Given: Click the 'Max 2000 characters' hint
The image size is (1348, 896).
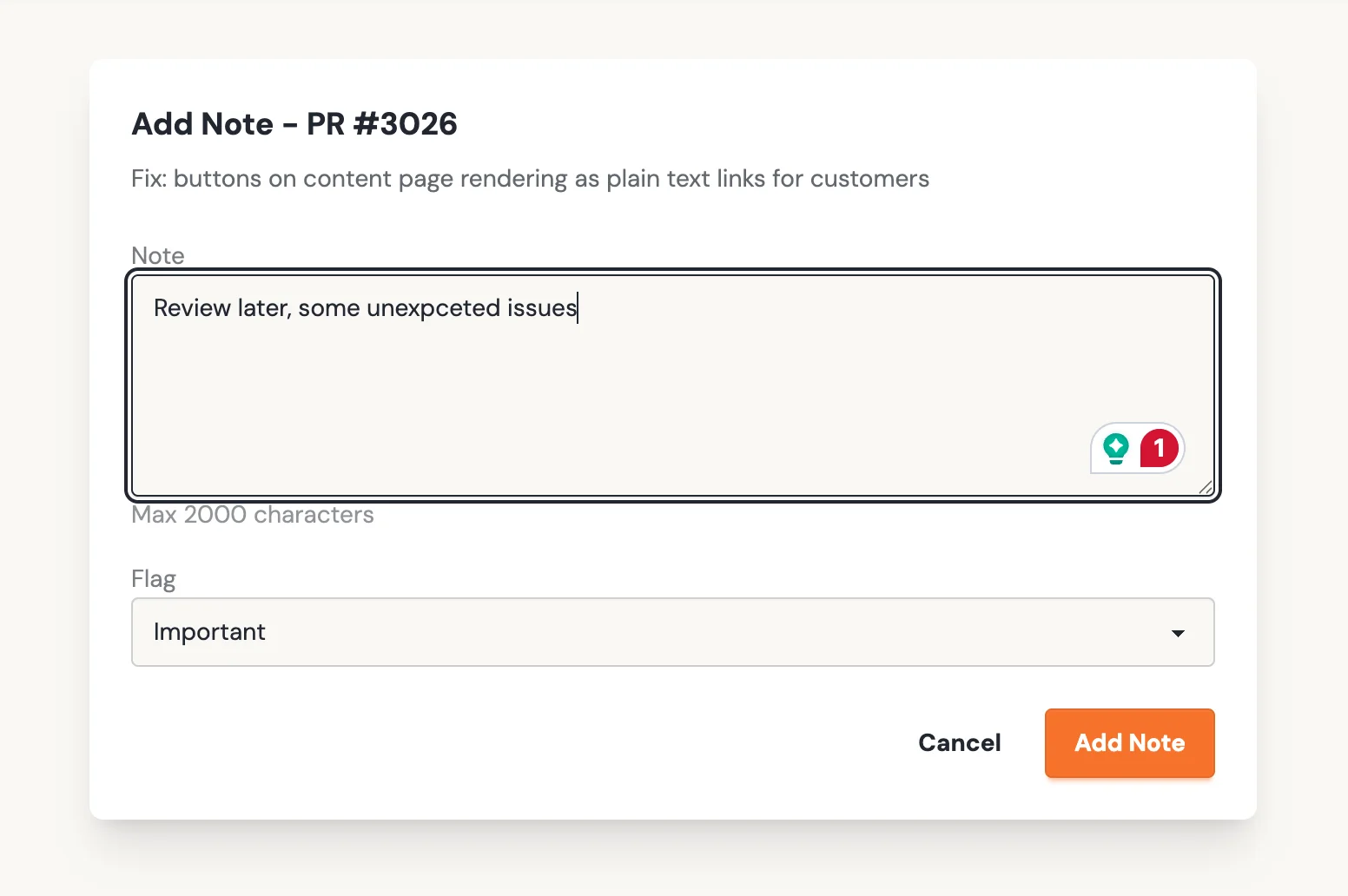Looking at the screenshot, I should [253, 515].
